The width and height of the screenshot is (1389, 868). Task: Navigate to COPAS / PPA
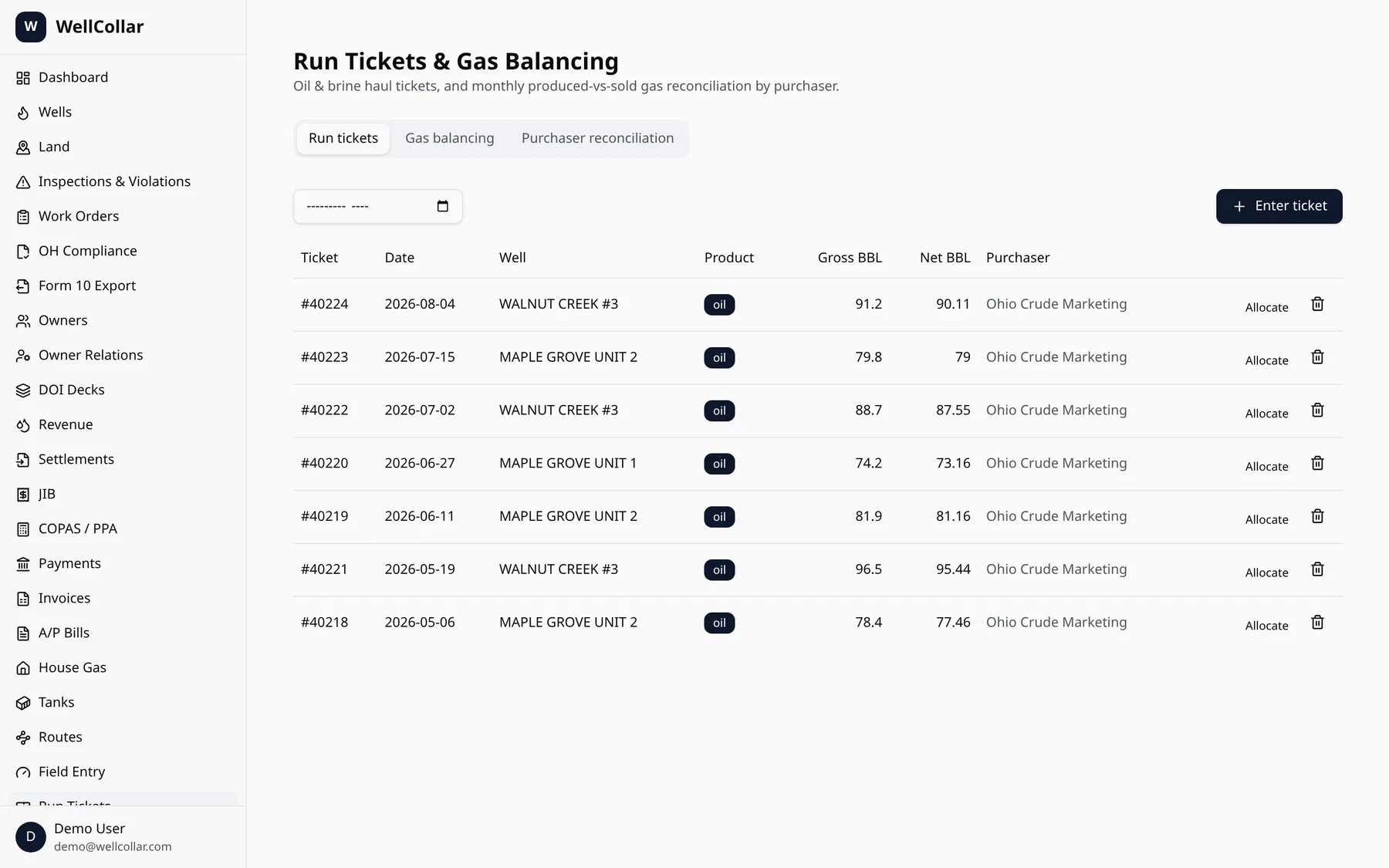(123, 529)
